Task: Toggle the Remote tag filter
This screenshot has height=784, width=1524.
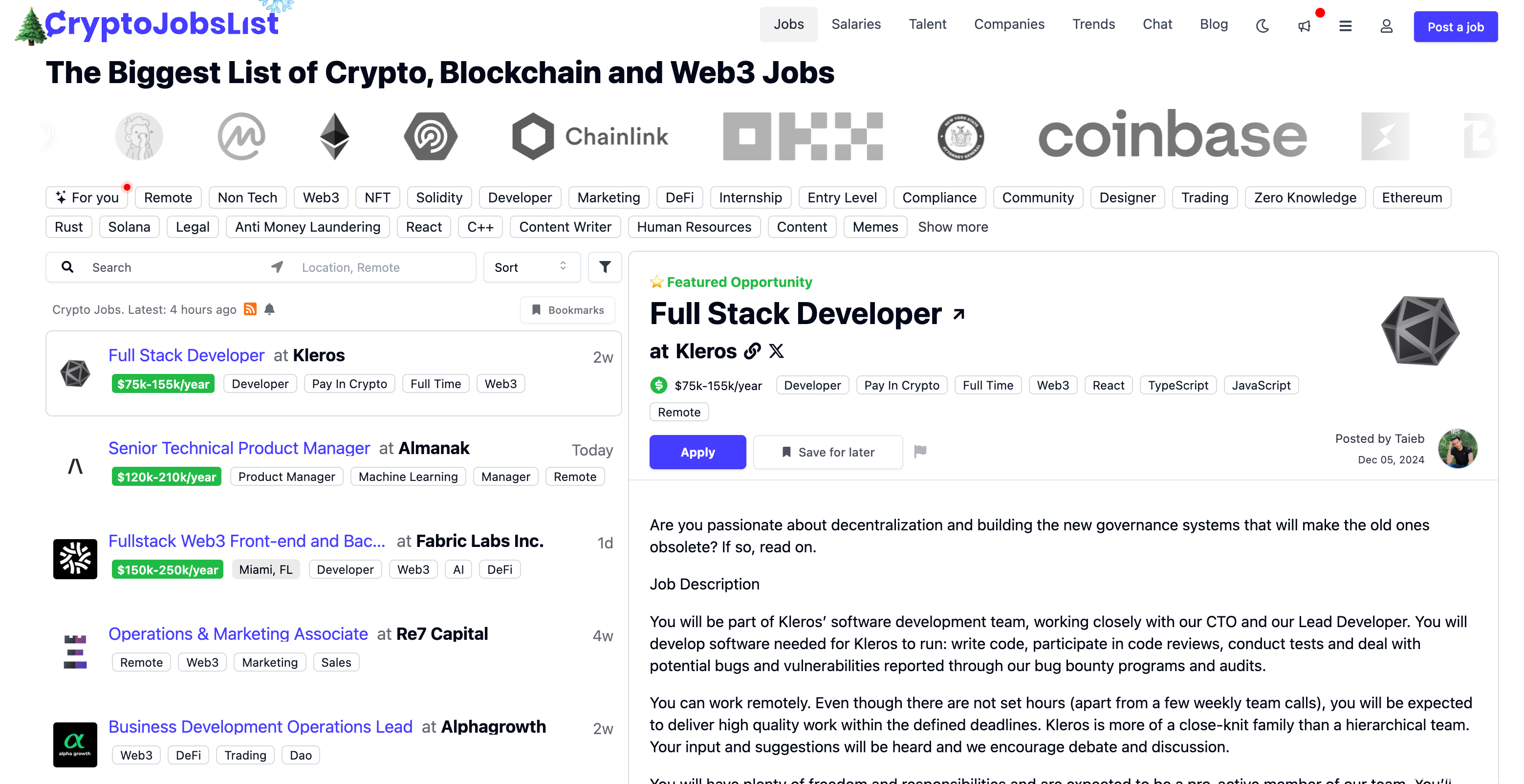Action: (x=168, y=197)
